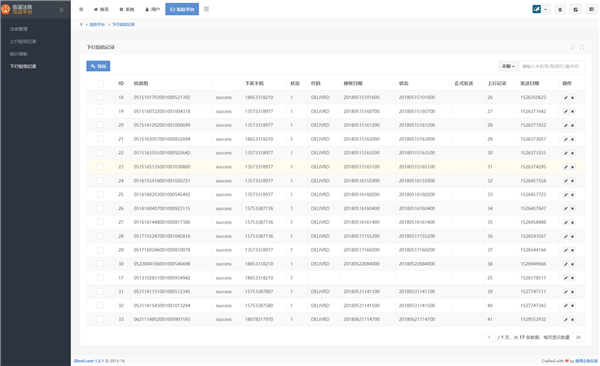This screenshot has height=366, width=600.
Task: Click the window icon next to trash
Action: point(576,10)
